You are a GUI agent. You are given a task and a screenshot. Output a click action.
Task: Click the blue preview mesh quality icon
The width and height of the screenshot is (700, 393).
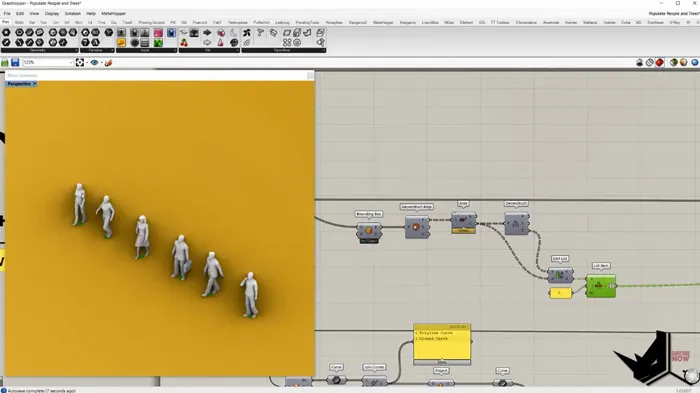coord(695,63)
